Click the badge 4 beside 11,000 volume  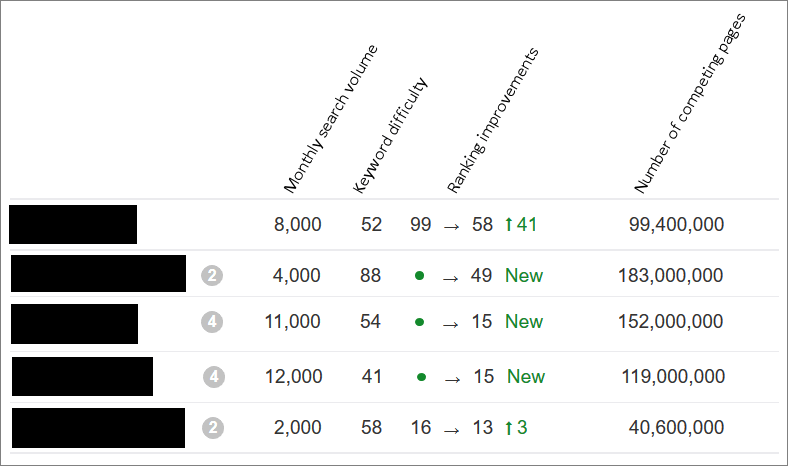click(x=212, y=322)
